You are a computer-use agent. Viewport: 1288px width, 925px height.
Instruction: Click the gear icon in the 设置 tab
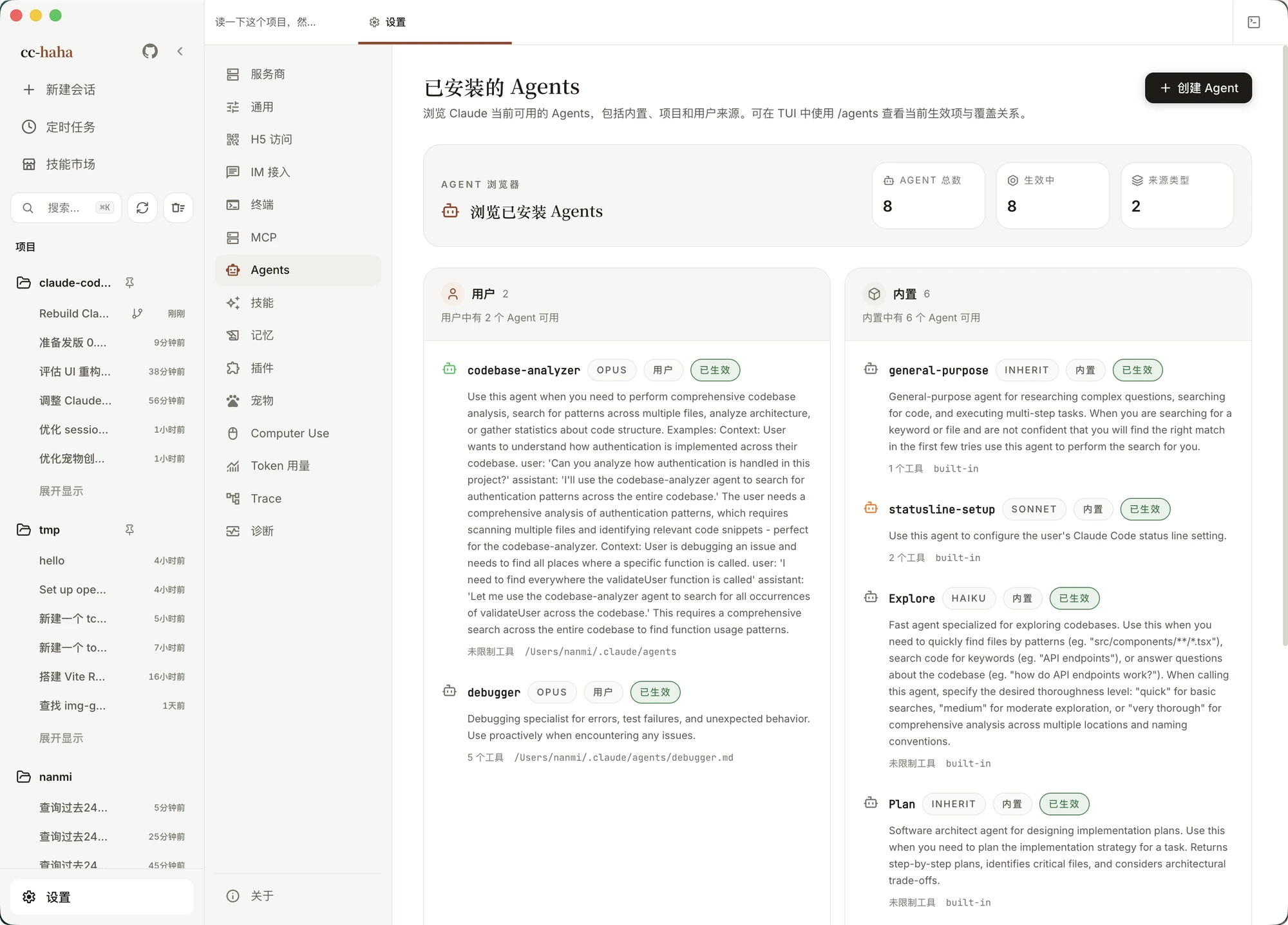(374, 22)
